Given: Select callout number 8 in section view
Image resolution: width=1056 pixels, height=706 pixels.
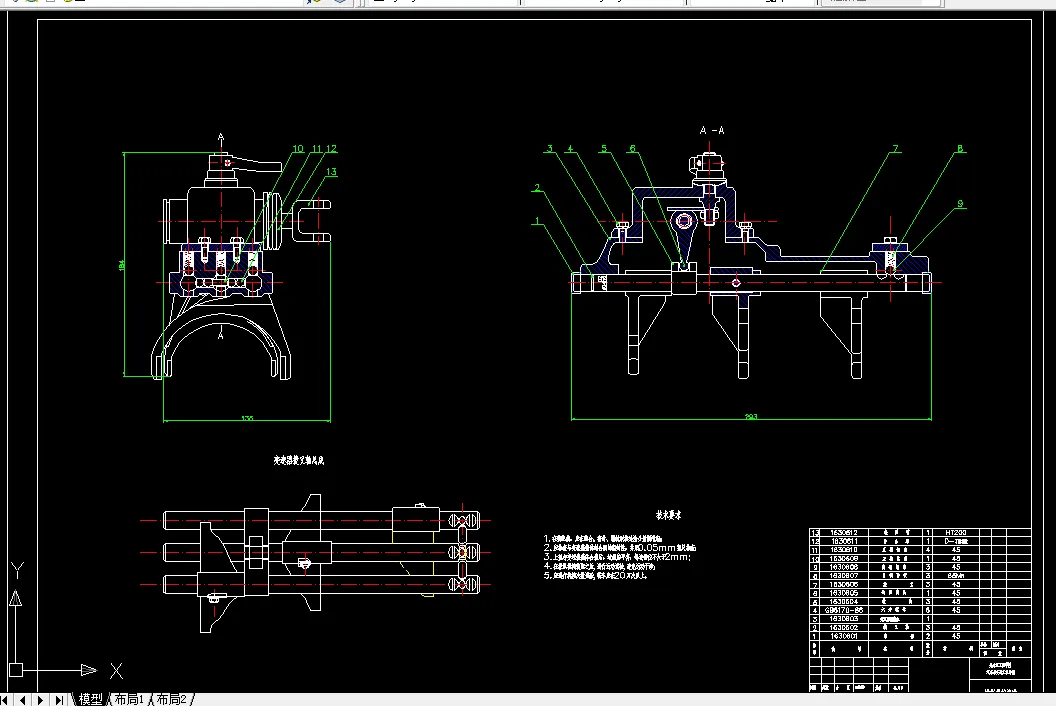Looking at the screenshot, I should [960, 149].
